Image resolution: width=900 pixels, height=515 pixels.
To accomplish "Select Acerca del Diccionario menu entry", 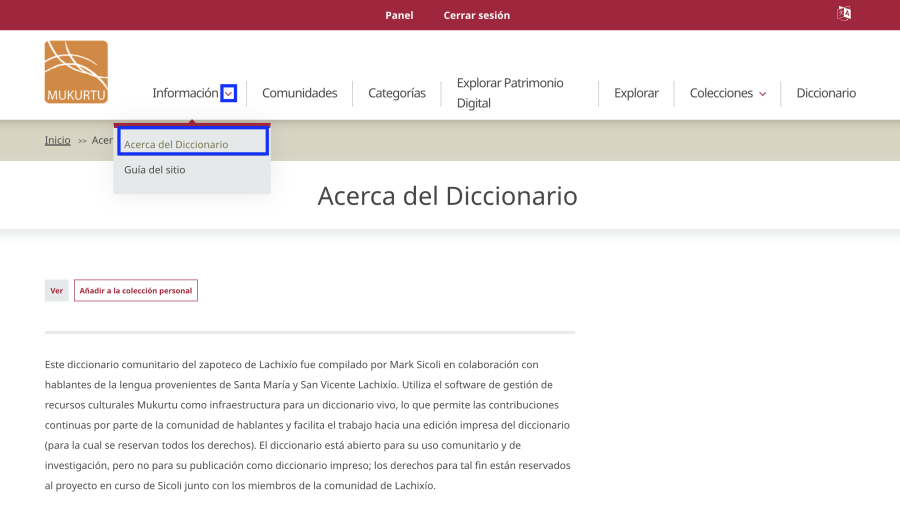I will (193, 142).
